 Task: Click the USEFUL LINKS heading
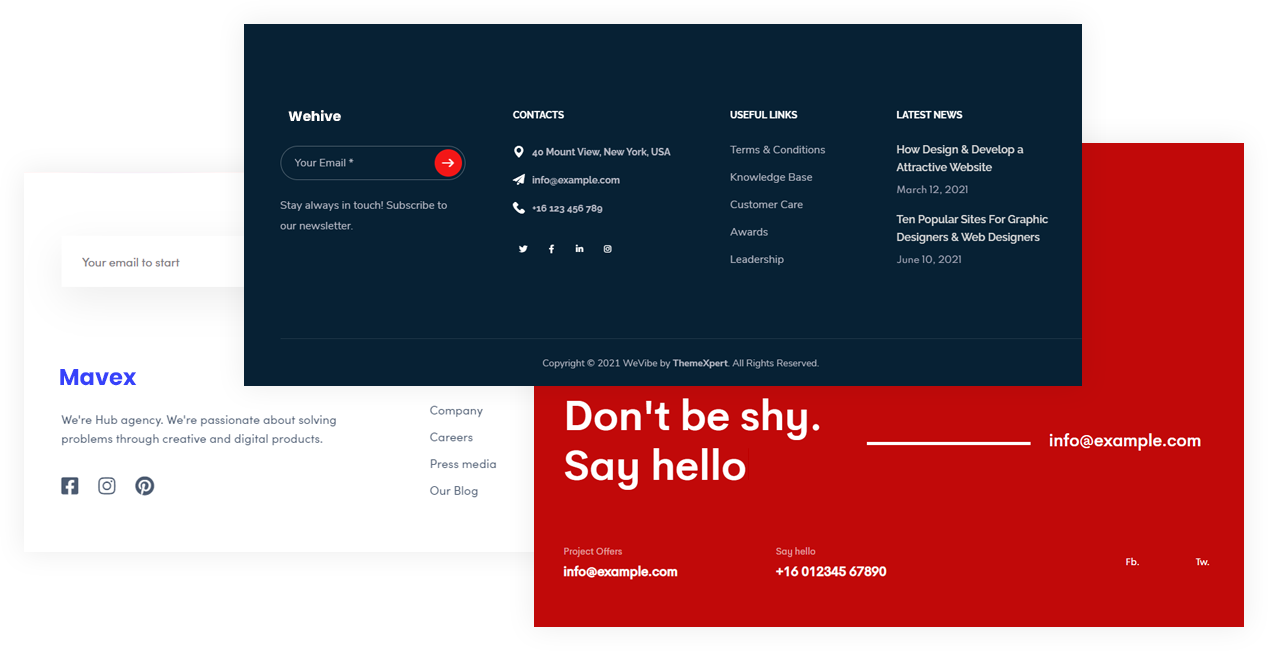pyautogui.click(x=764, y=115)
